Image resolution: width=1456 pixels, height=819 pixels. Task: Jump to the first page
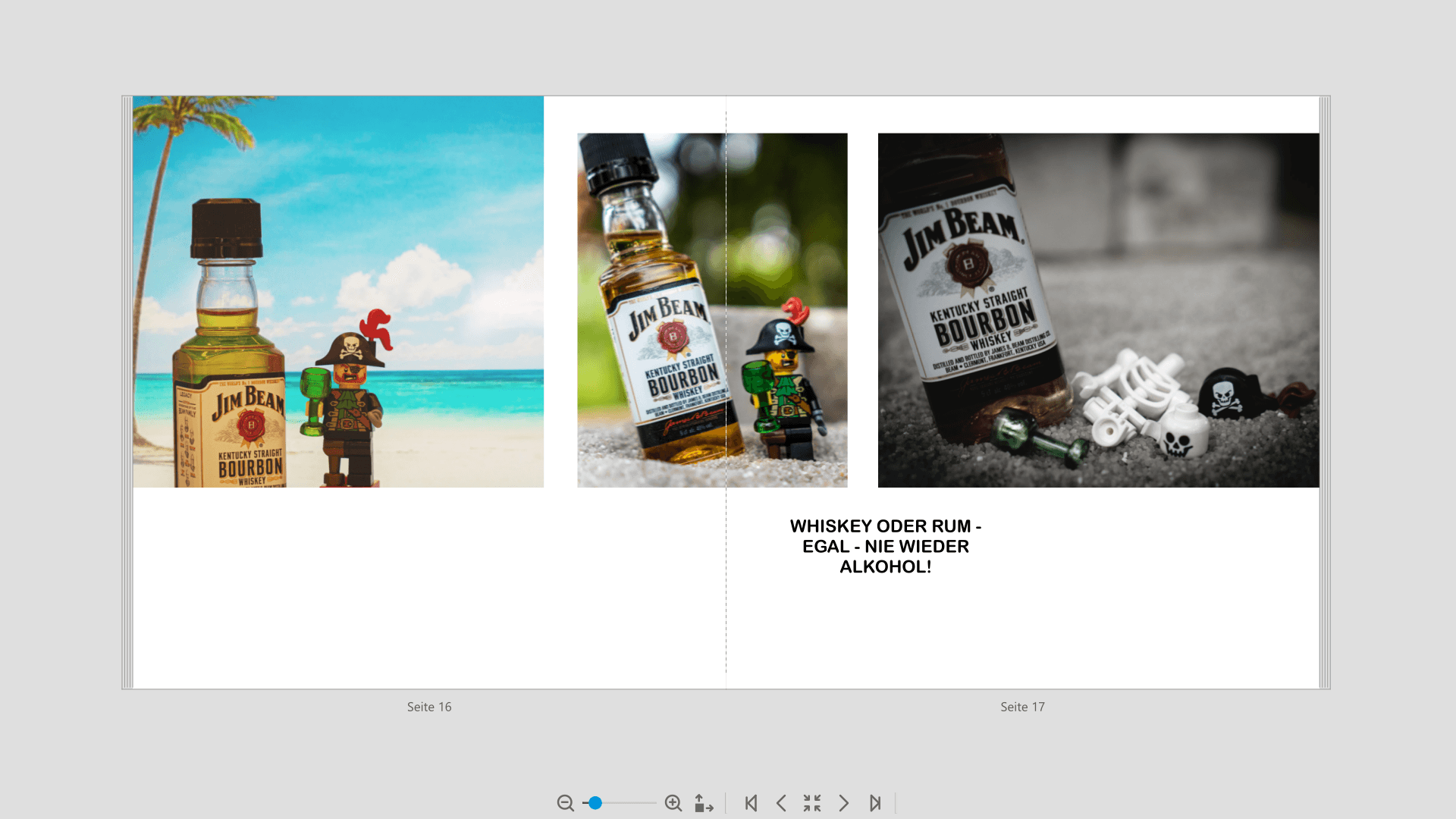click(751, 803)
